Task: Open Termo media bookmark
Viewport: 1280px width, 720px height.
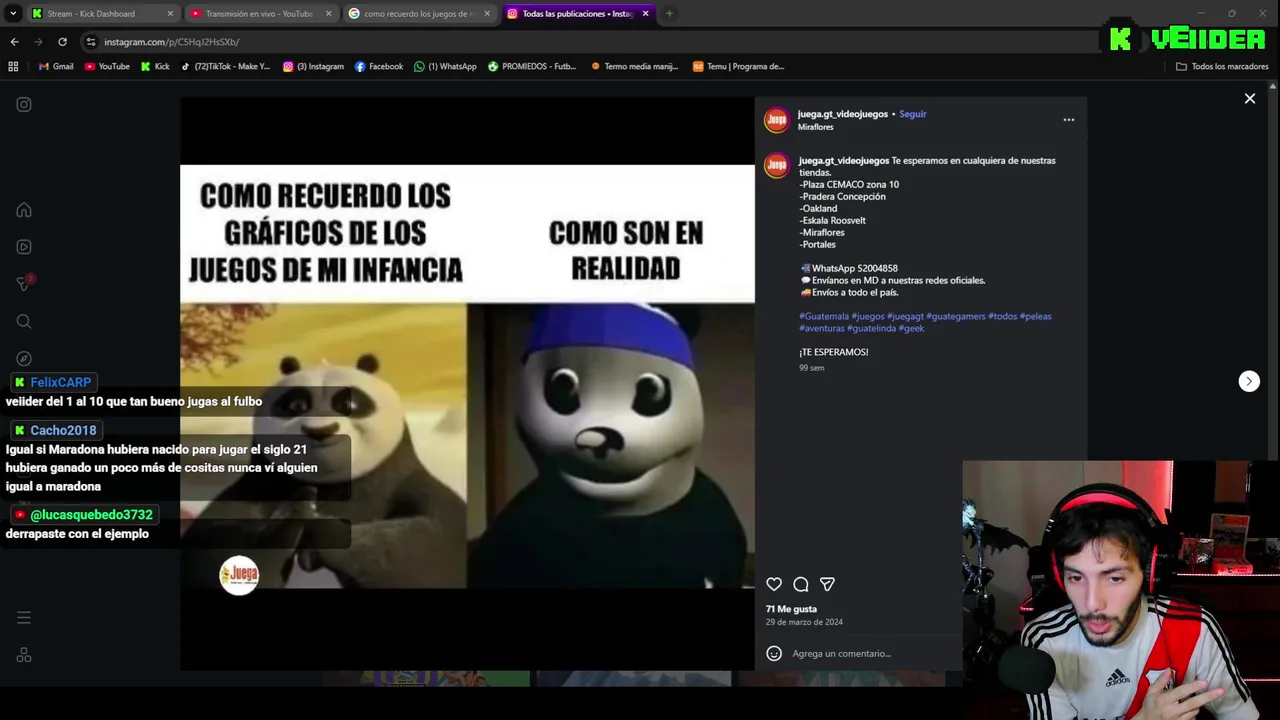Action: [635, 66]
